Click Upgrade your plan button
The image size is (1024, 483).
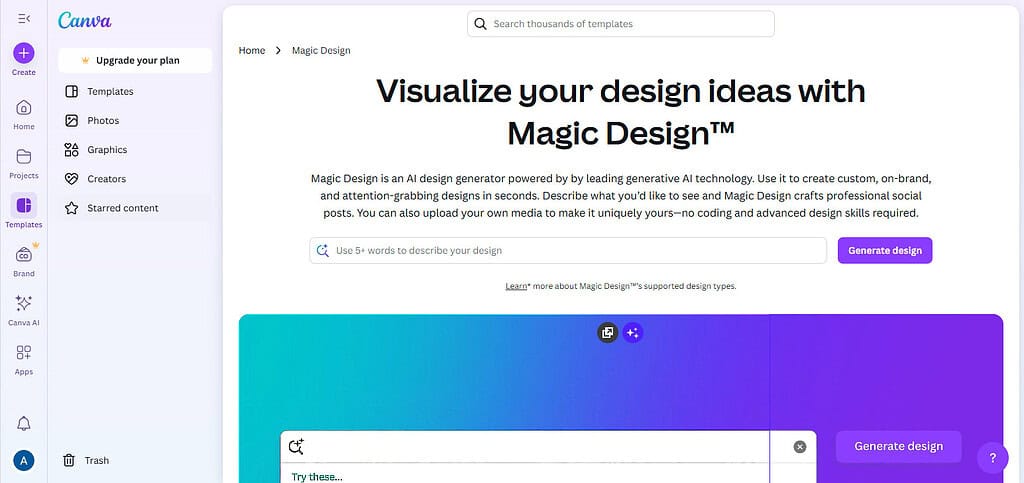135,60
